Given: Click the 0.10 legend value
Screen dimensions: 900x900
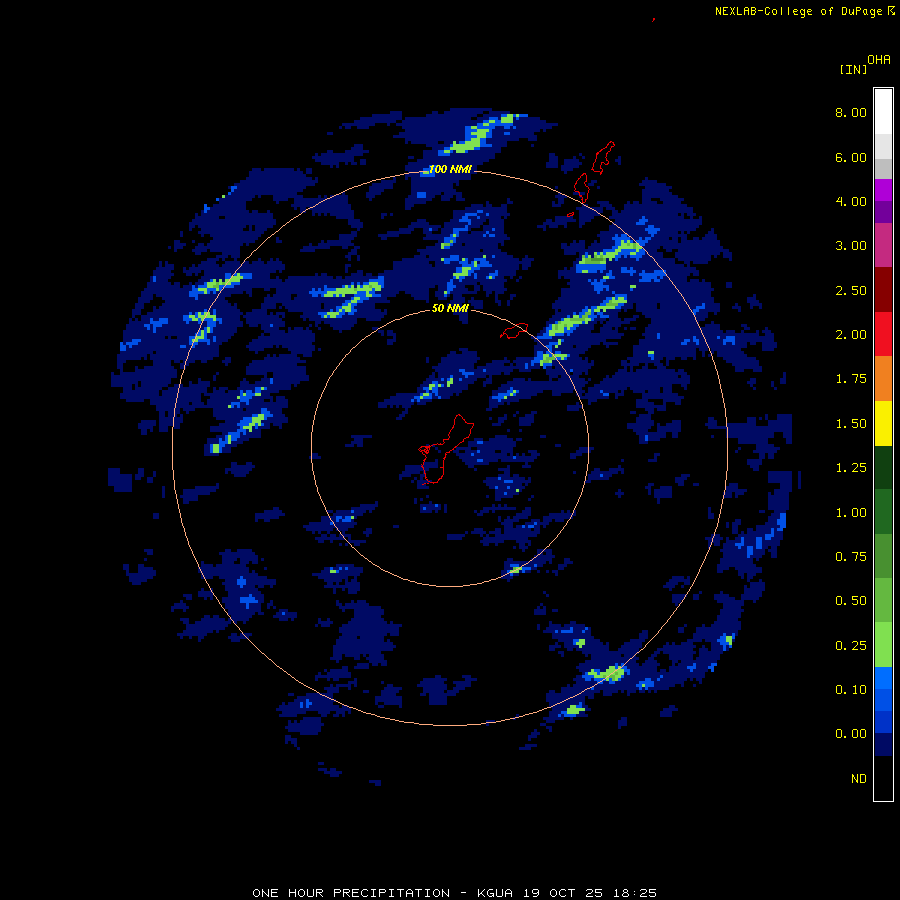Looking at the screenshot, I should coord(851,690).
